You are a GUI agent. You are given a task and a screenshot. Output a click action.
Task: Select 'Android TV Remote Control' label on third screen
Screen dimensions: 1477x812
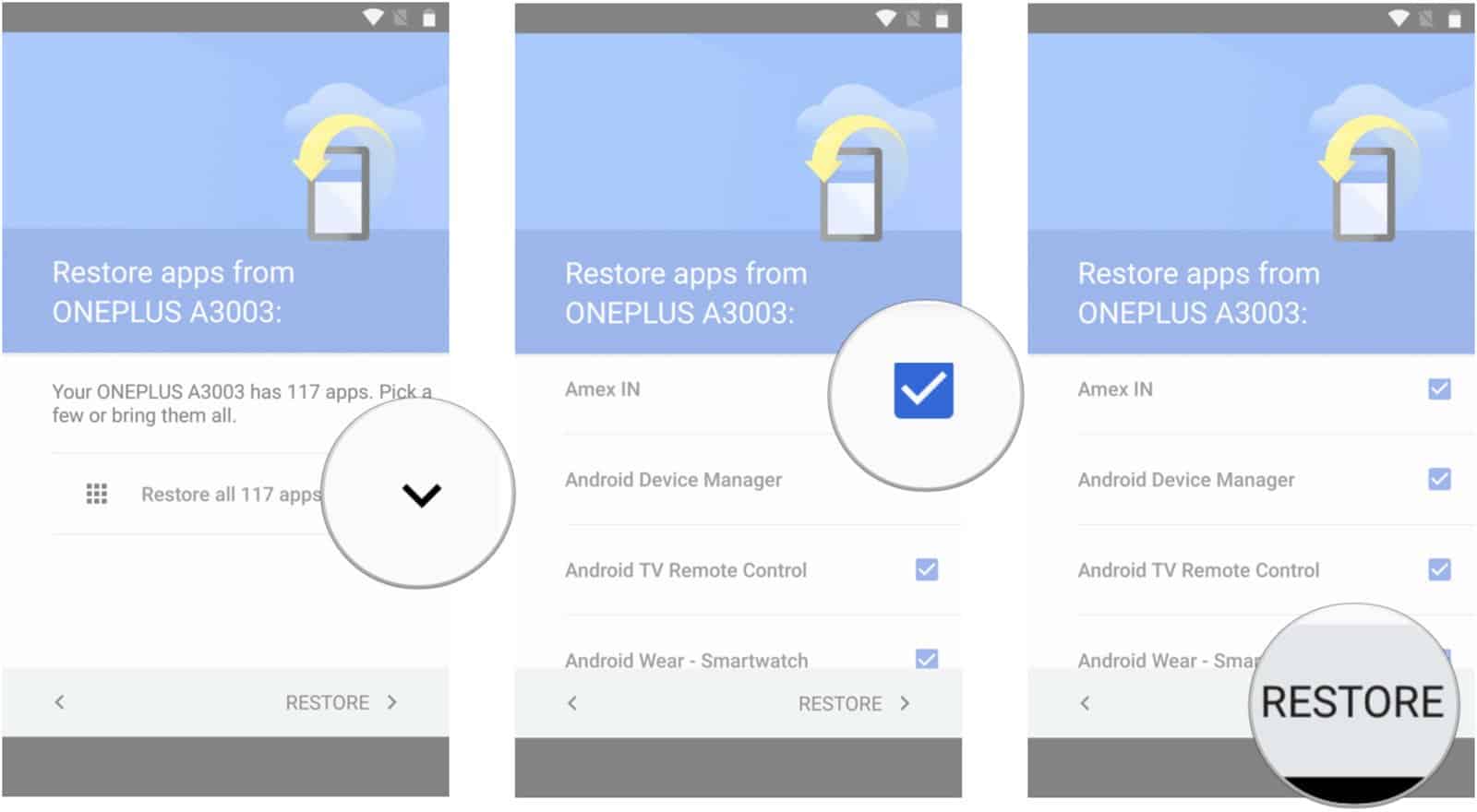click(x=1198, y=570)
